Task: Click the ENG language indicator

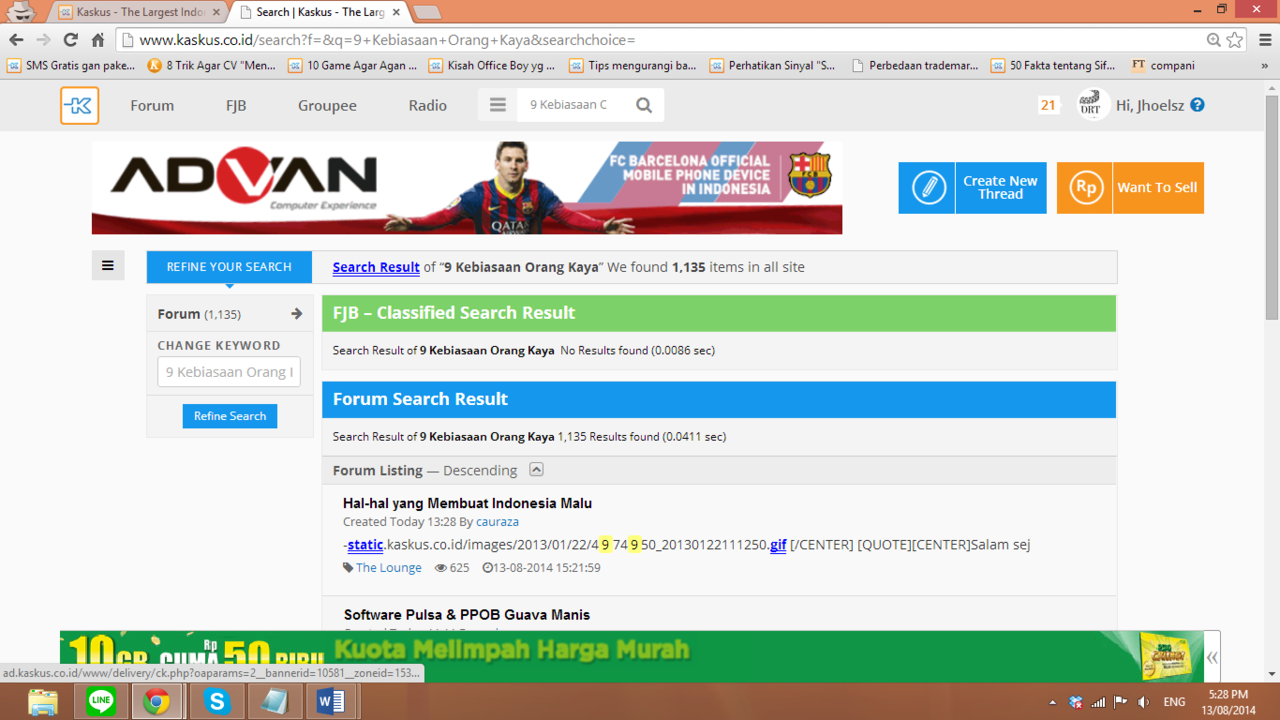Action: click(1175, 702)
